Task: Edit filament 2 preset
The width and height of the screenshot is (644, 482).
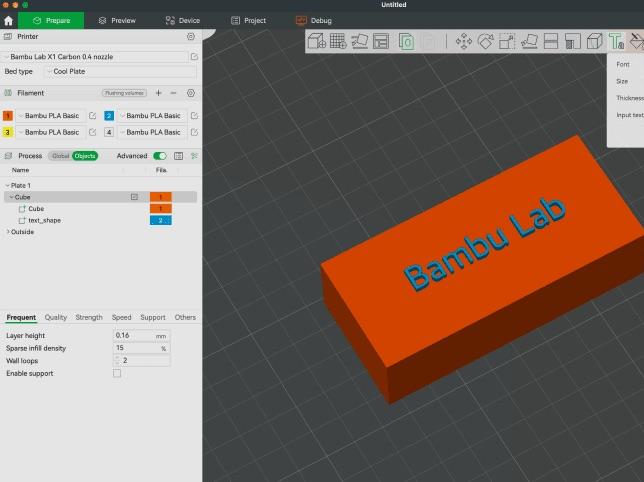Action: coord(194,116)
